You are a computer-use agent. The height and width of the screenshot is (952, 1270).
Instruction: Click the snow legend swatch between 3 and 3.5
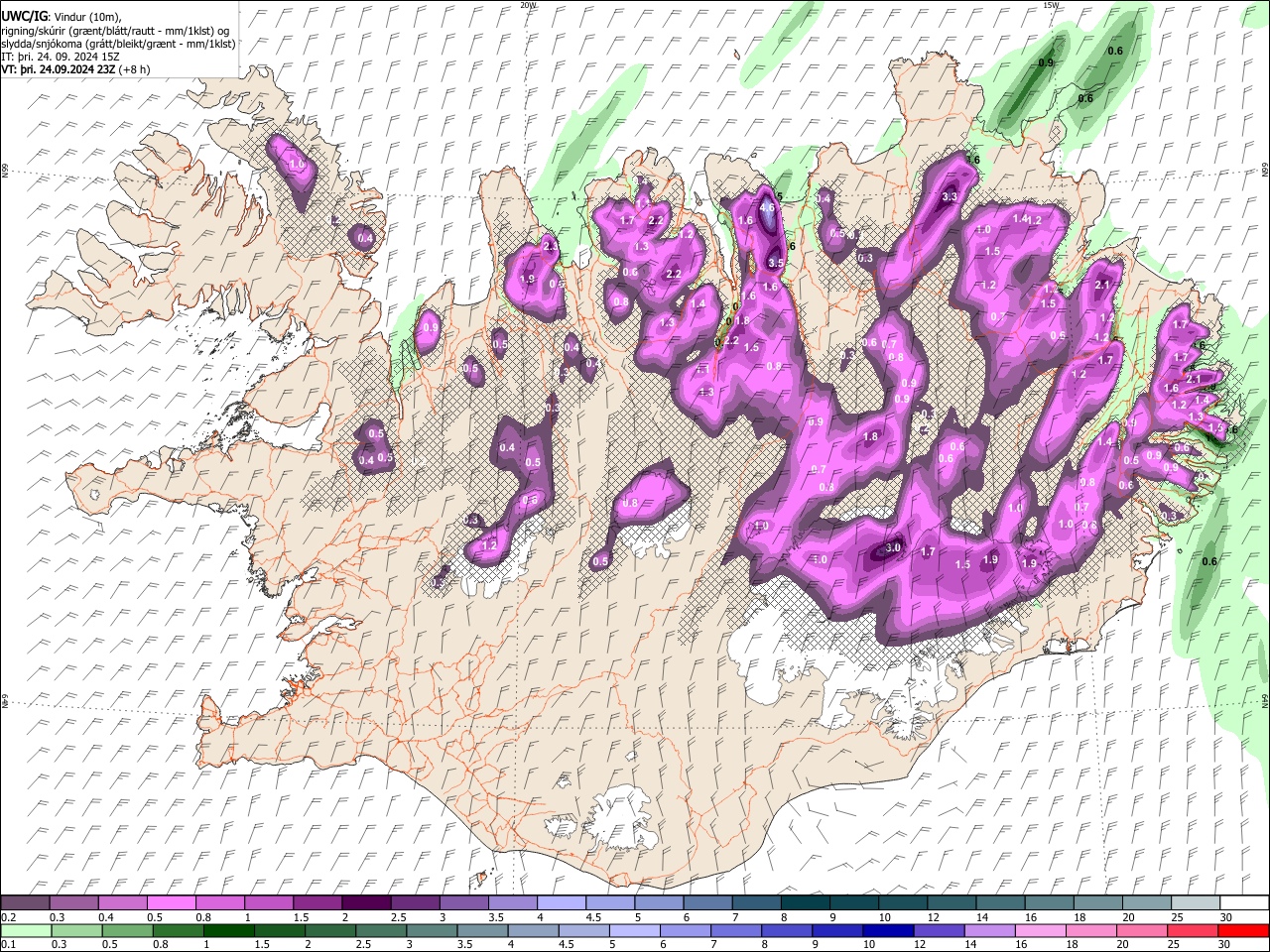tap(464, 902)
